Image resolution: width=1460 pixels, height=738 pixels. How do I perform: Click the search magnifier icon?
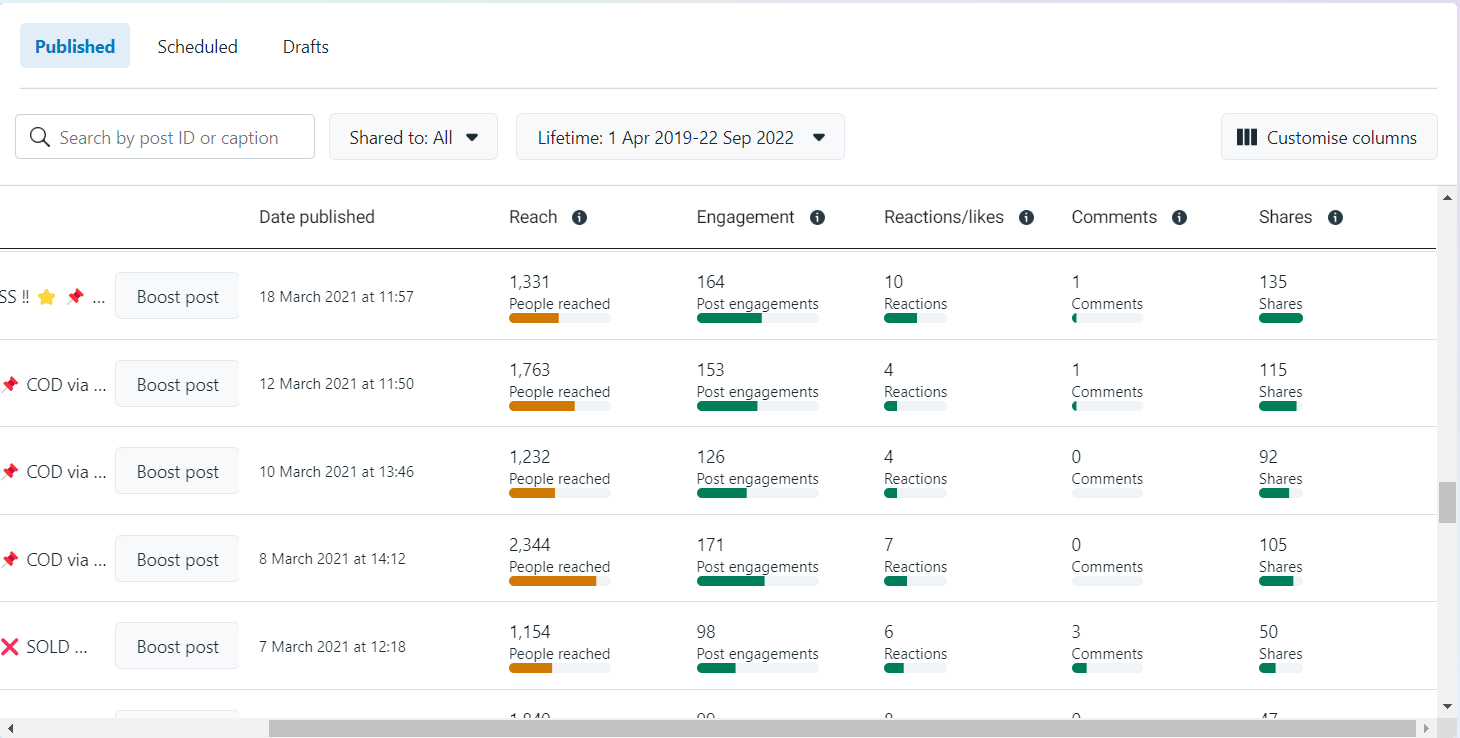point(40,138)
